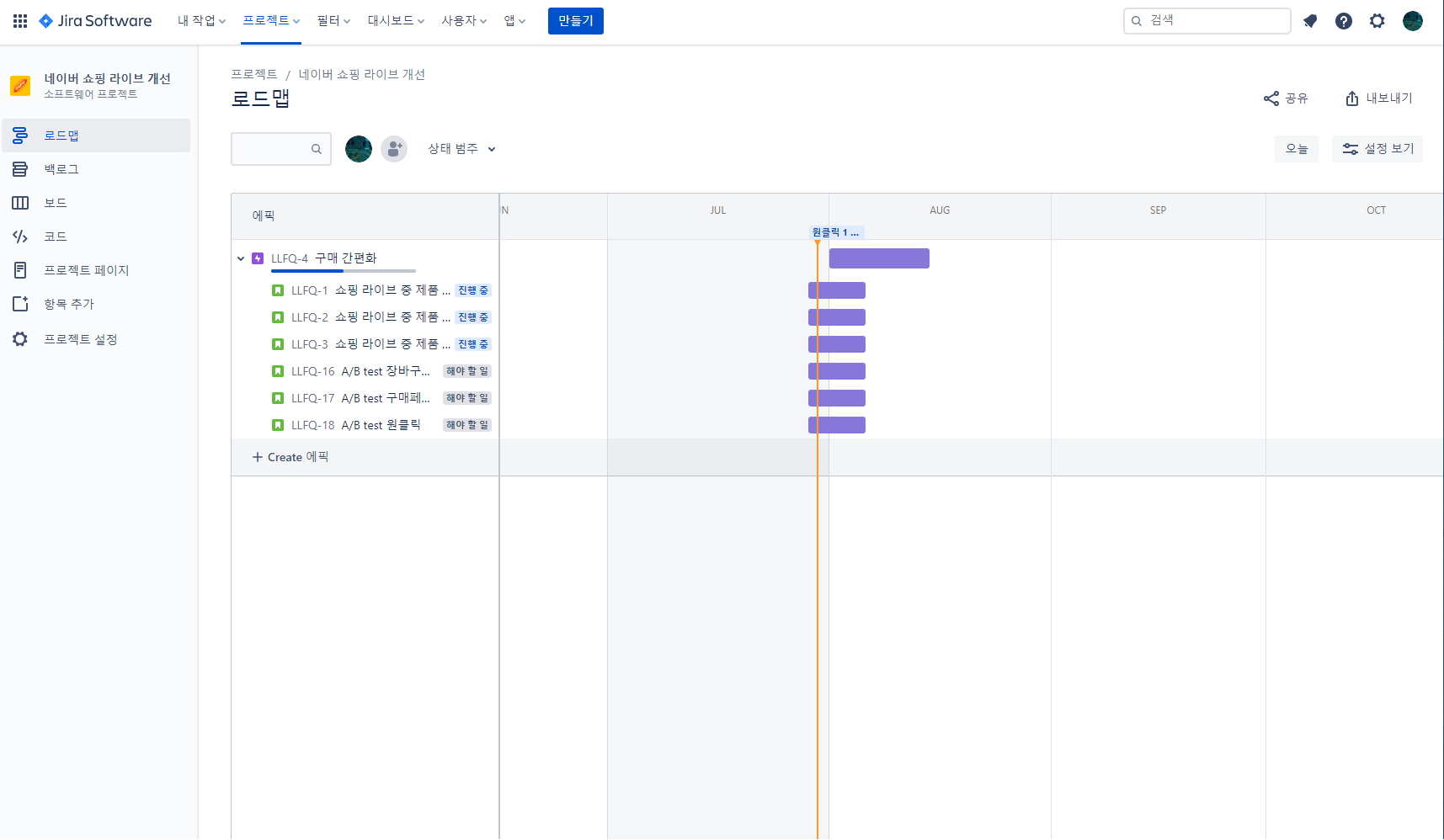Select the LLFQ-1 timeline bar
This screenshot has width=1444, height=840.
[x=837, y=290]
